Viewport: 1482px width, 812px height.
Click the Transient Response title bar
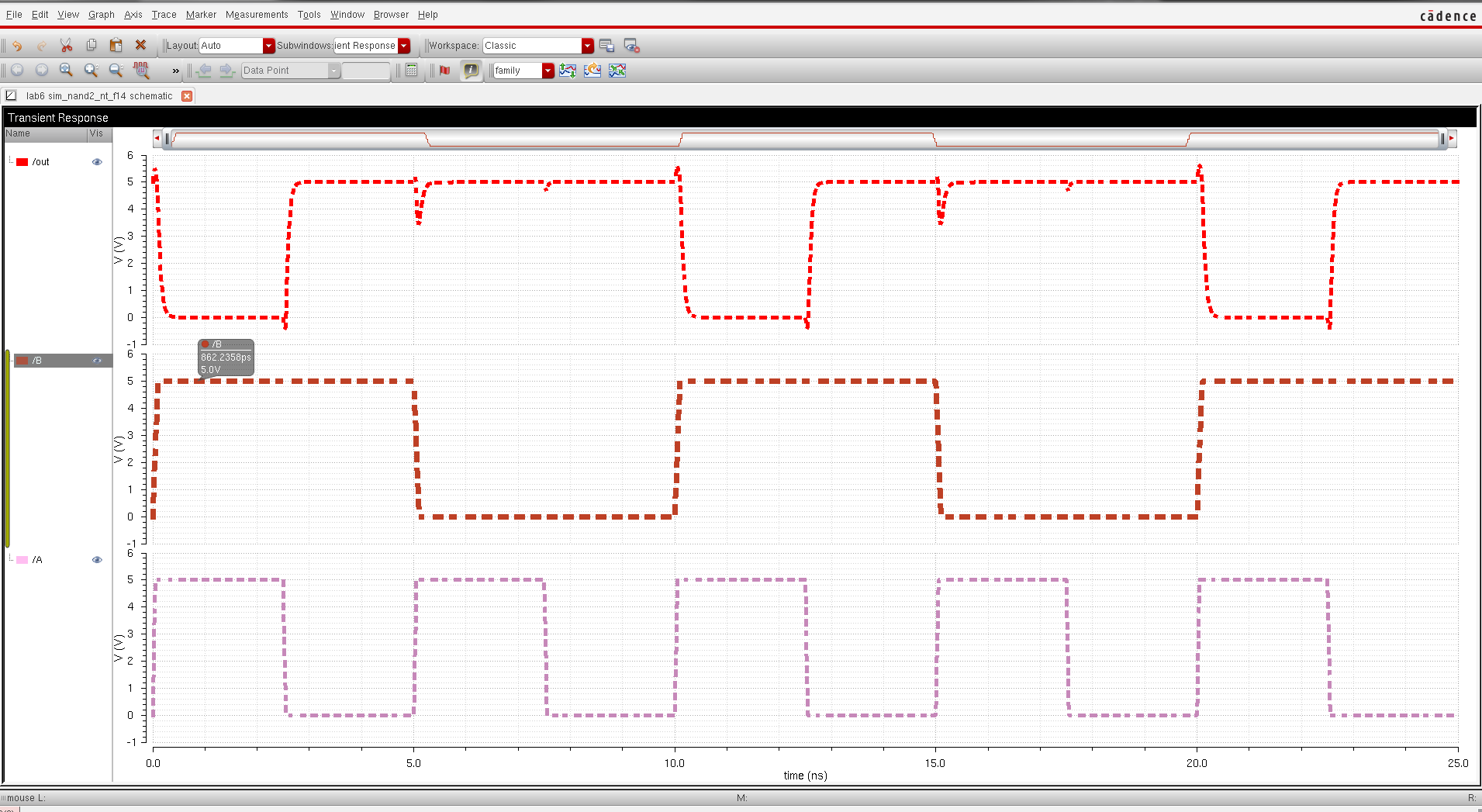[740, 118]
